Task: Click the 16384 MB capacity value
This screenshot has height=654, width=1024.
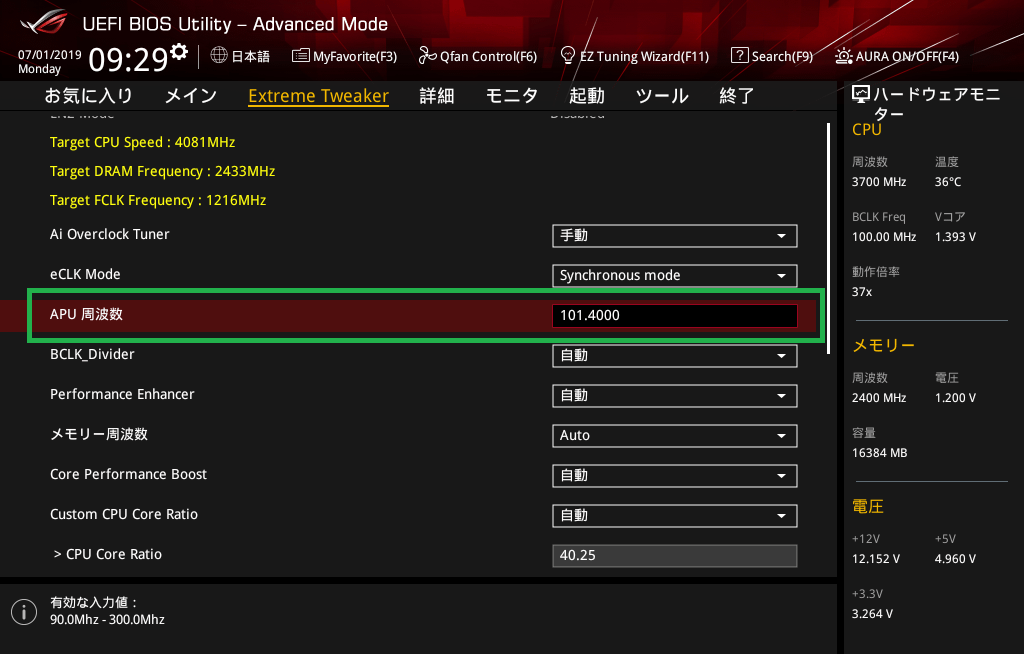Action: tap(880, 453)
